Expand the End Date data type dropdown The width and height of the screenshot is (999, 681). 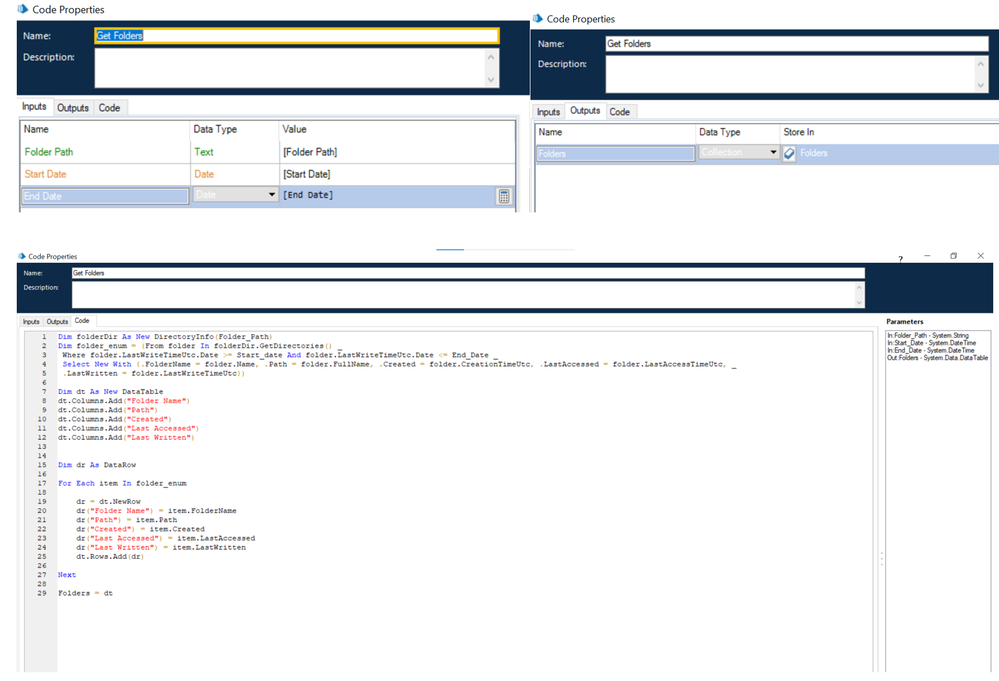point(272,196)
